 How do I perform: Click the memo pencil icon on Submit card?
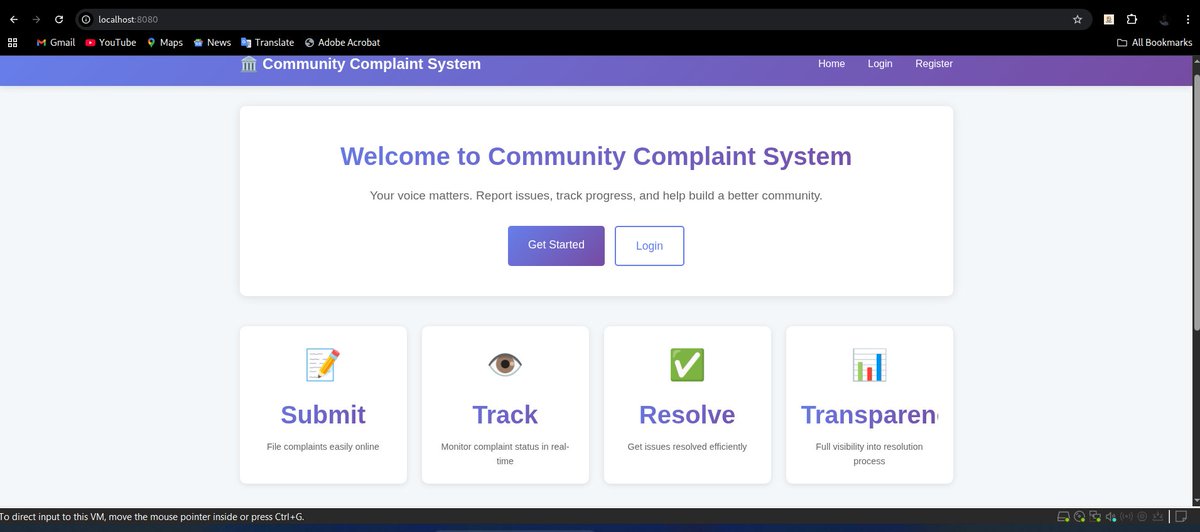click(323, 364)
